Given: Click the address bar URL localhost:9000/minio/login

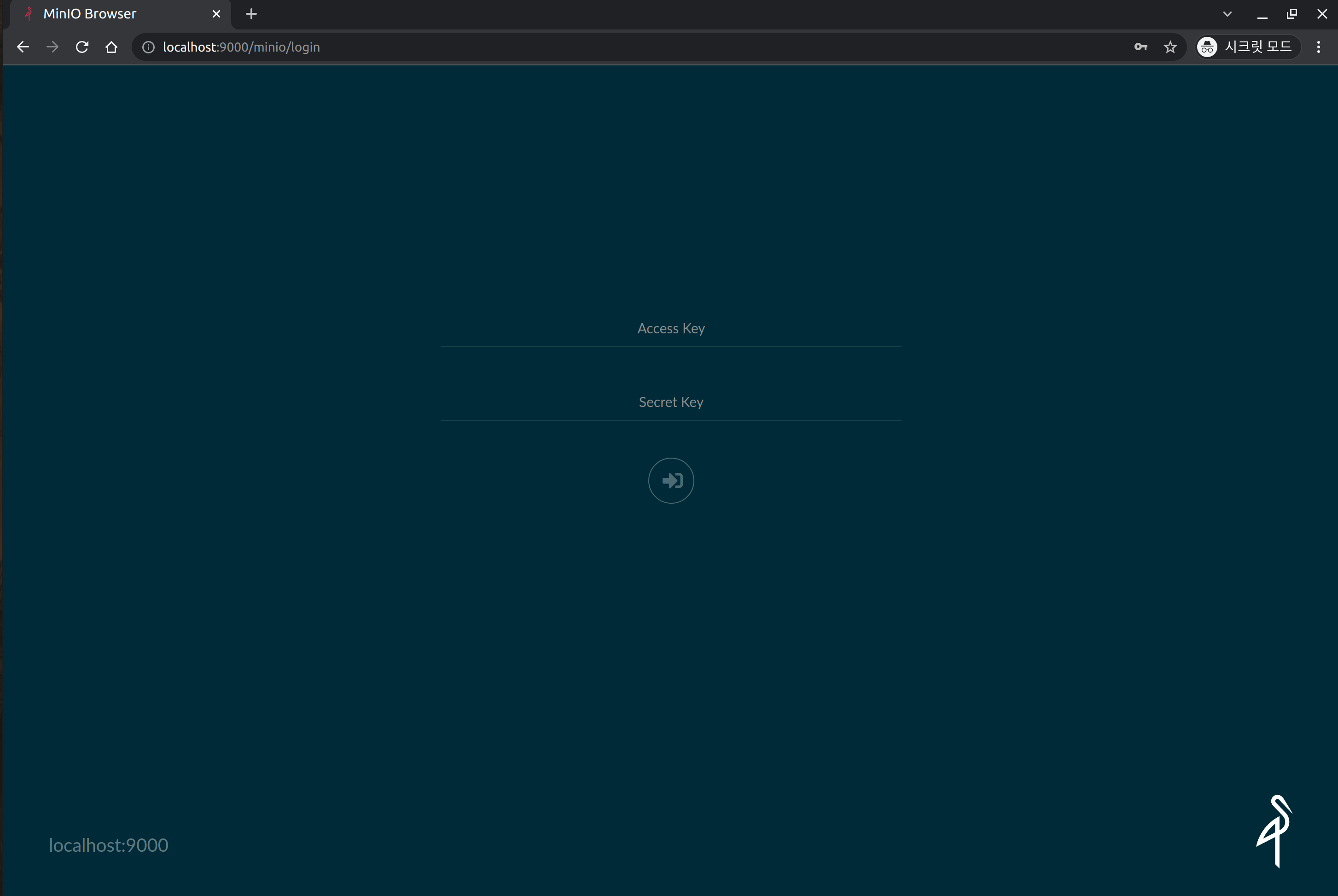Looking at the screenshot, I should [x=241, y=47].
